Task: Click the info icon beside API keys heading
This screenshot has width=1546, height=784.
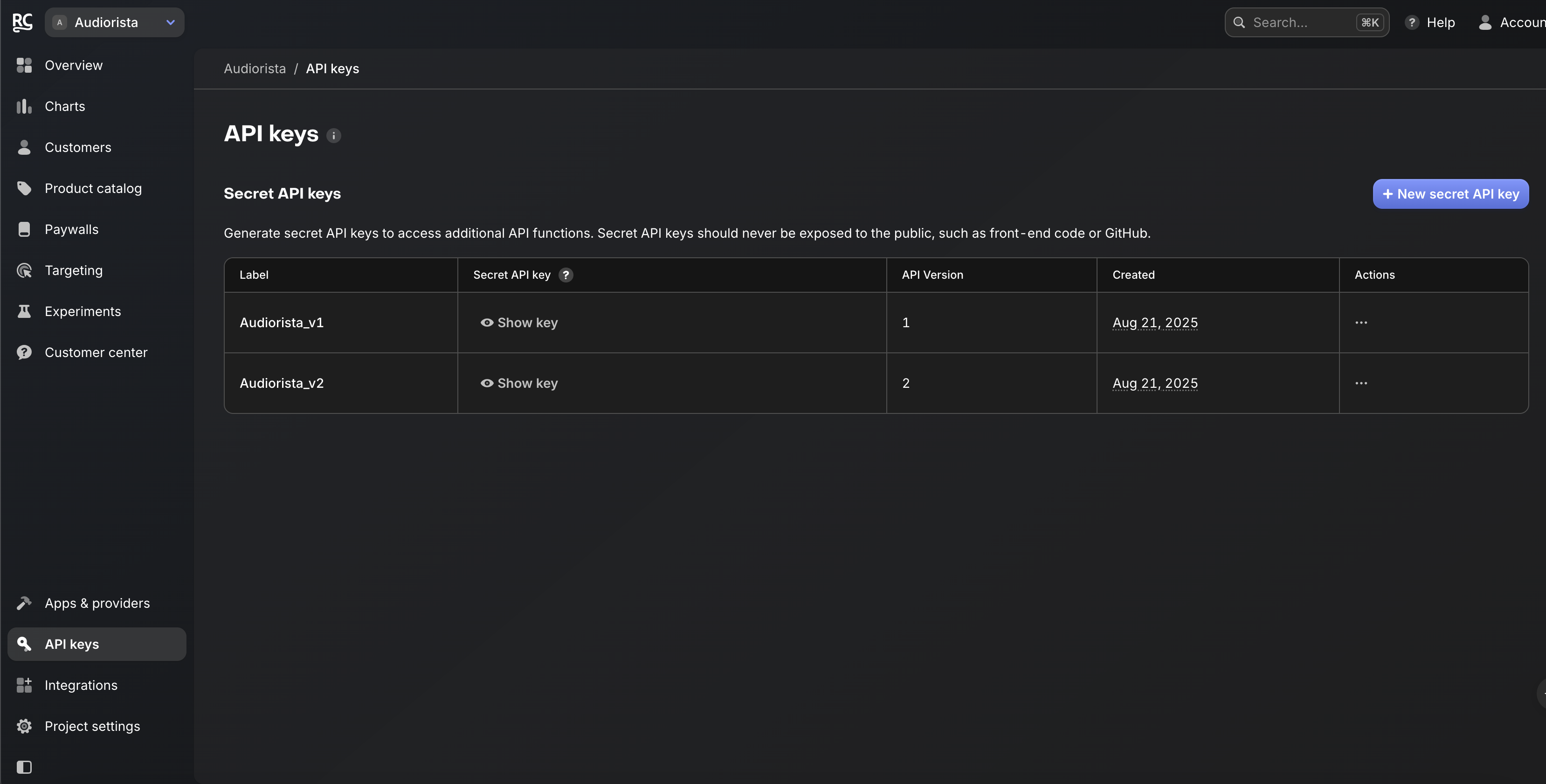Action: click(334, 136)
